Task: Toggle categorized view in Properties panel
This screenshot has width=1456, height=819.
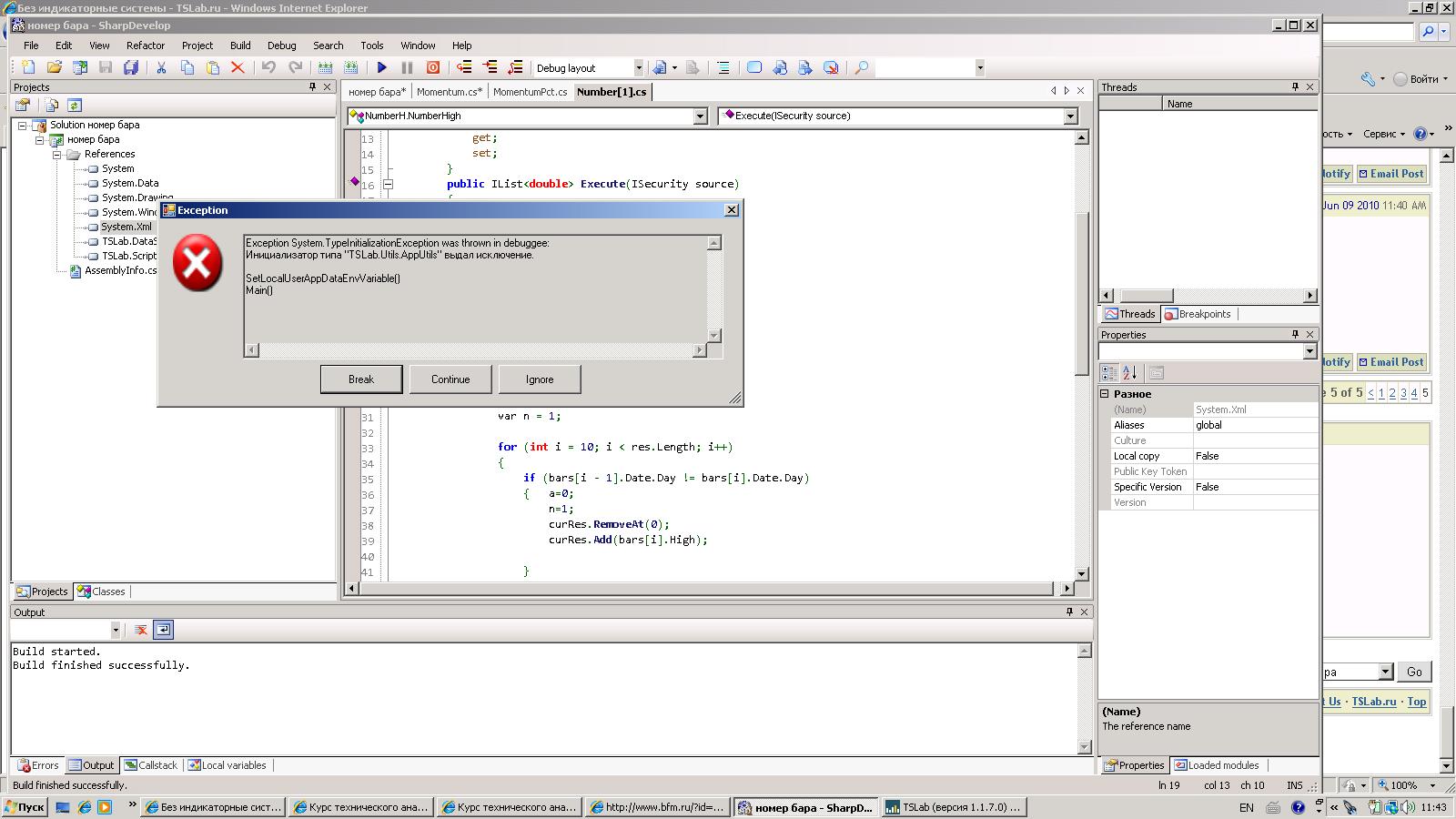Action: 1109,373
